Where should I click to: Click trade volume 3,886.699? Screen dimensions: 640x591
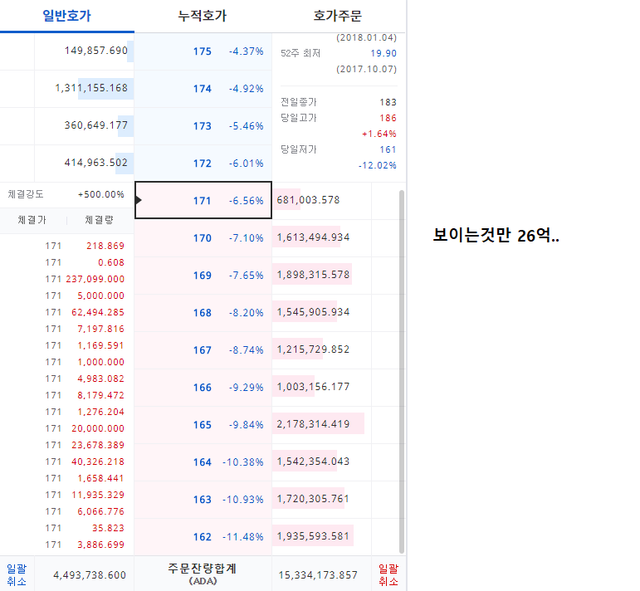(101, 544)
